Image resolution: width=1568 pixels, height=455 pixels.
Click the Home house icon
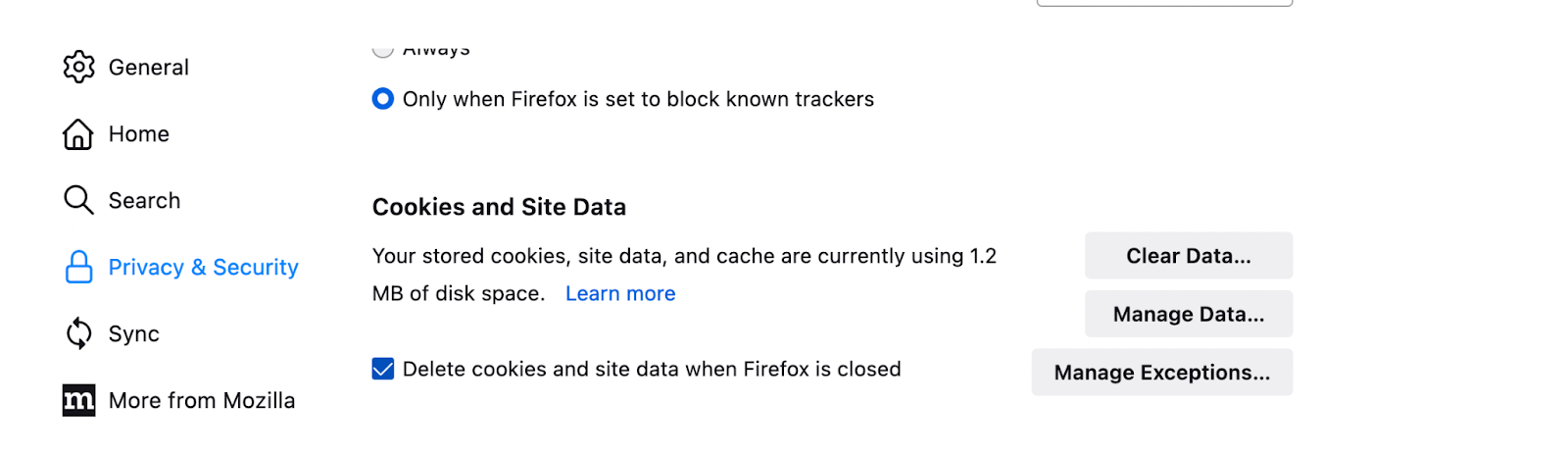[78, 133]
